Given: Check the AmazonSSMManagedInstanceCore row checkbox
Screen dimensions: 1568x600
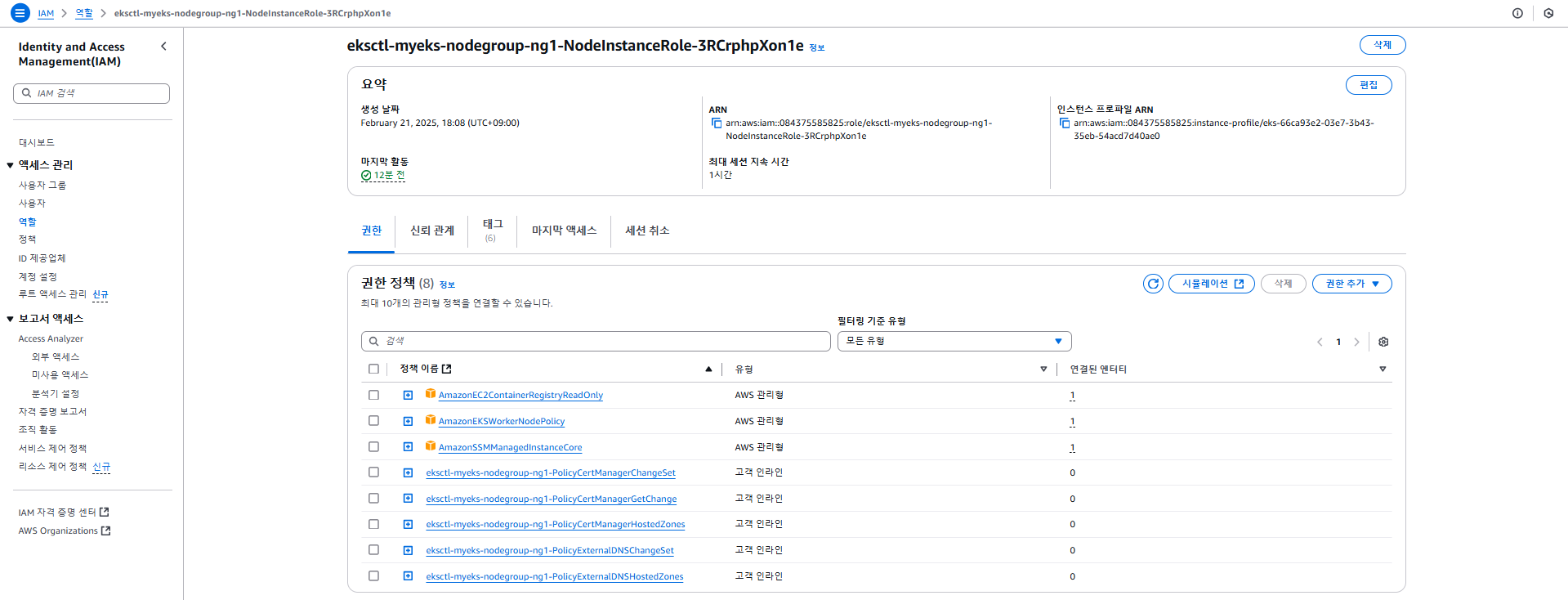Looking at the screenshot, I should (373, 447).
